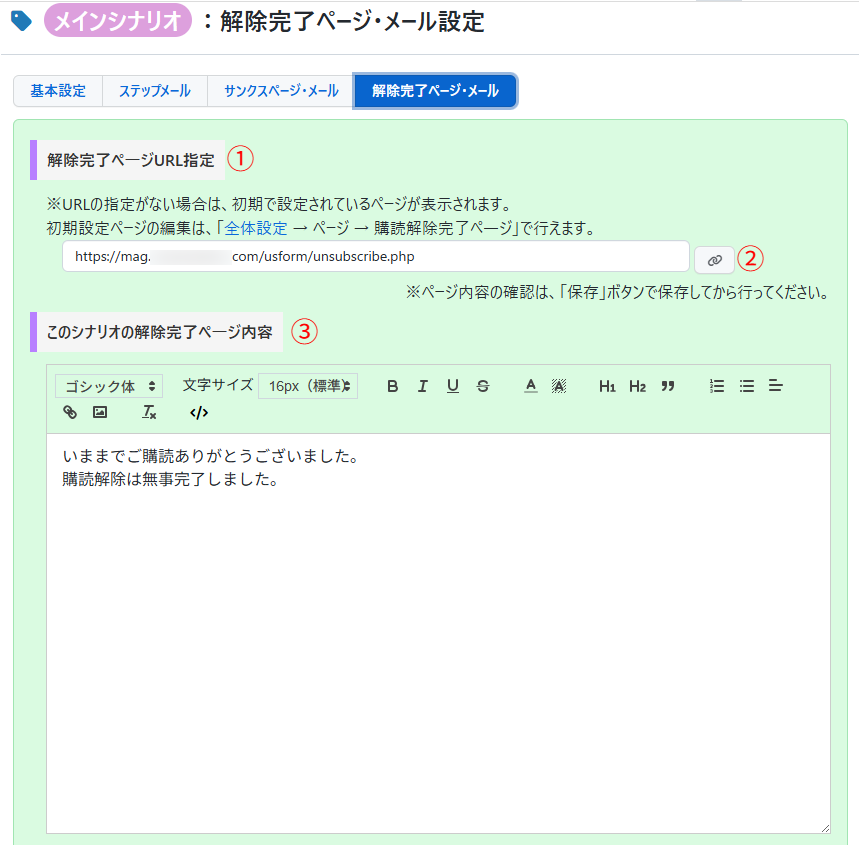The image size is (859, 845).
Task: Insert an image into editor
Action: (100, 412)
